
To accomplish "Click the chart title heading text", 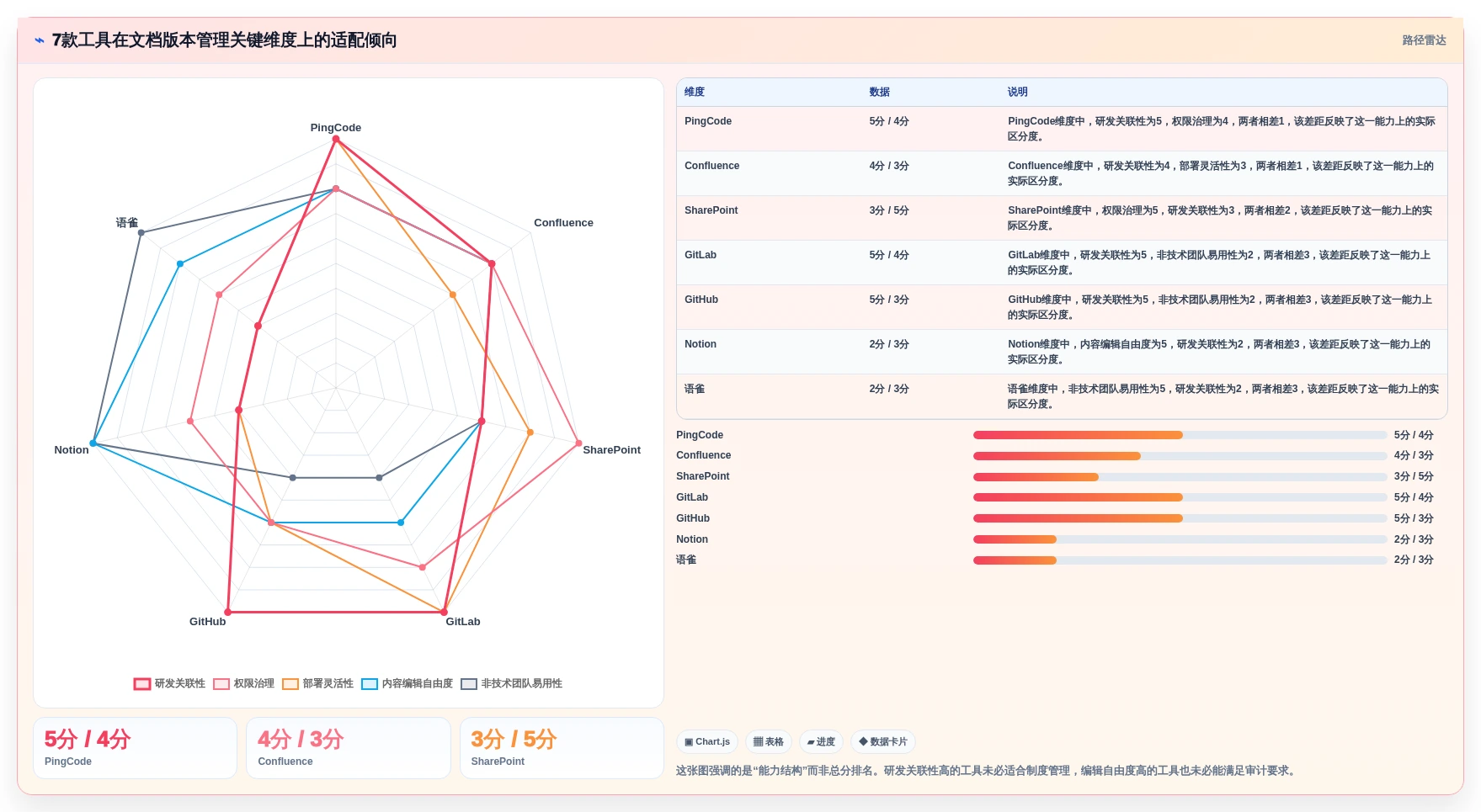I will click(x=224, y=40).
